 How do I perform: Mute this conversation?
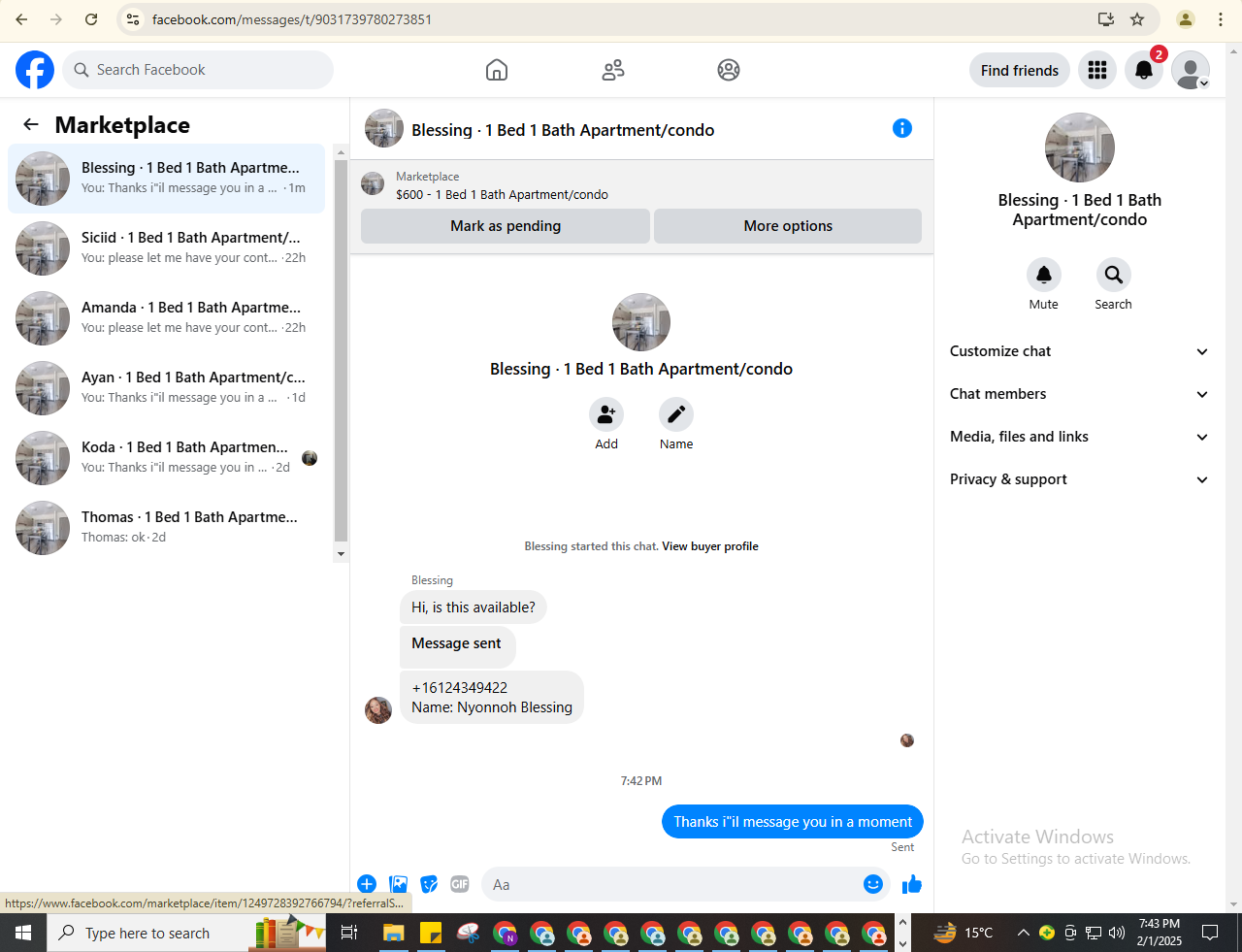click(1044, 275)
